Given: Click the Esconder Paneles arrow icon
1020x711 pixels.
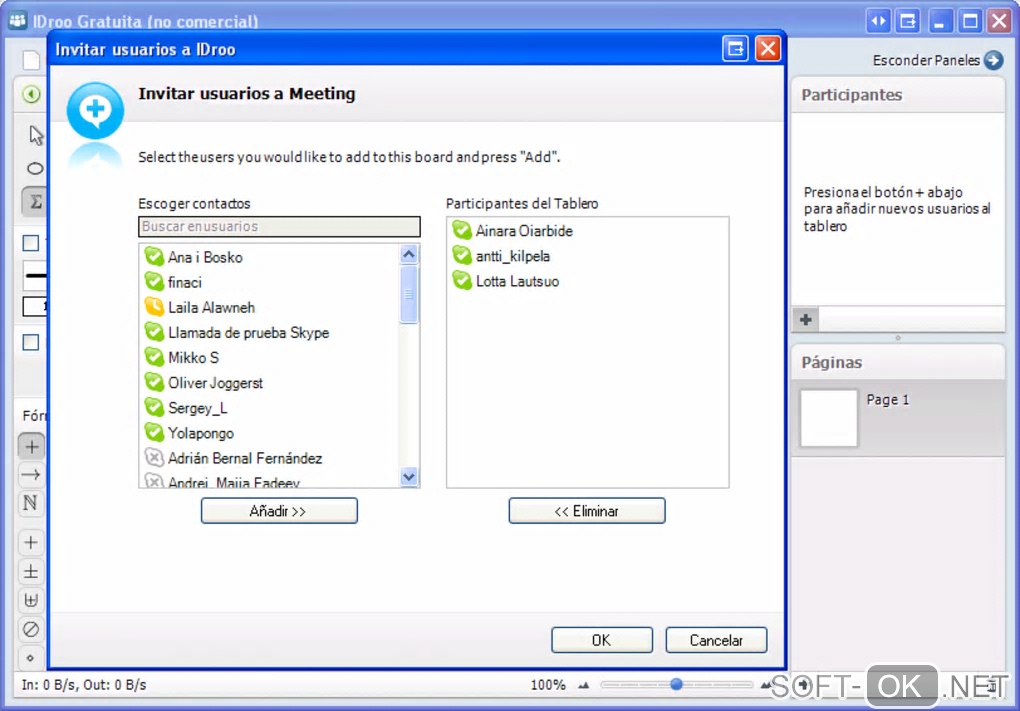Looking at the screenshot, I should (993, 60).
